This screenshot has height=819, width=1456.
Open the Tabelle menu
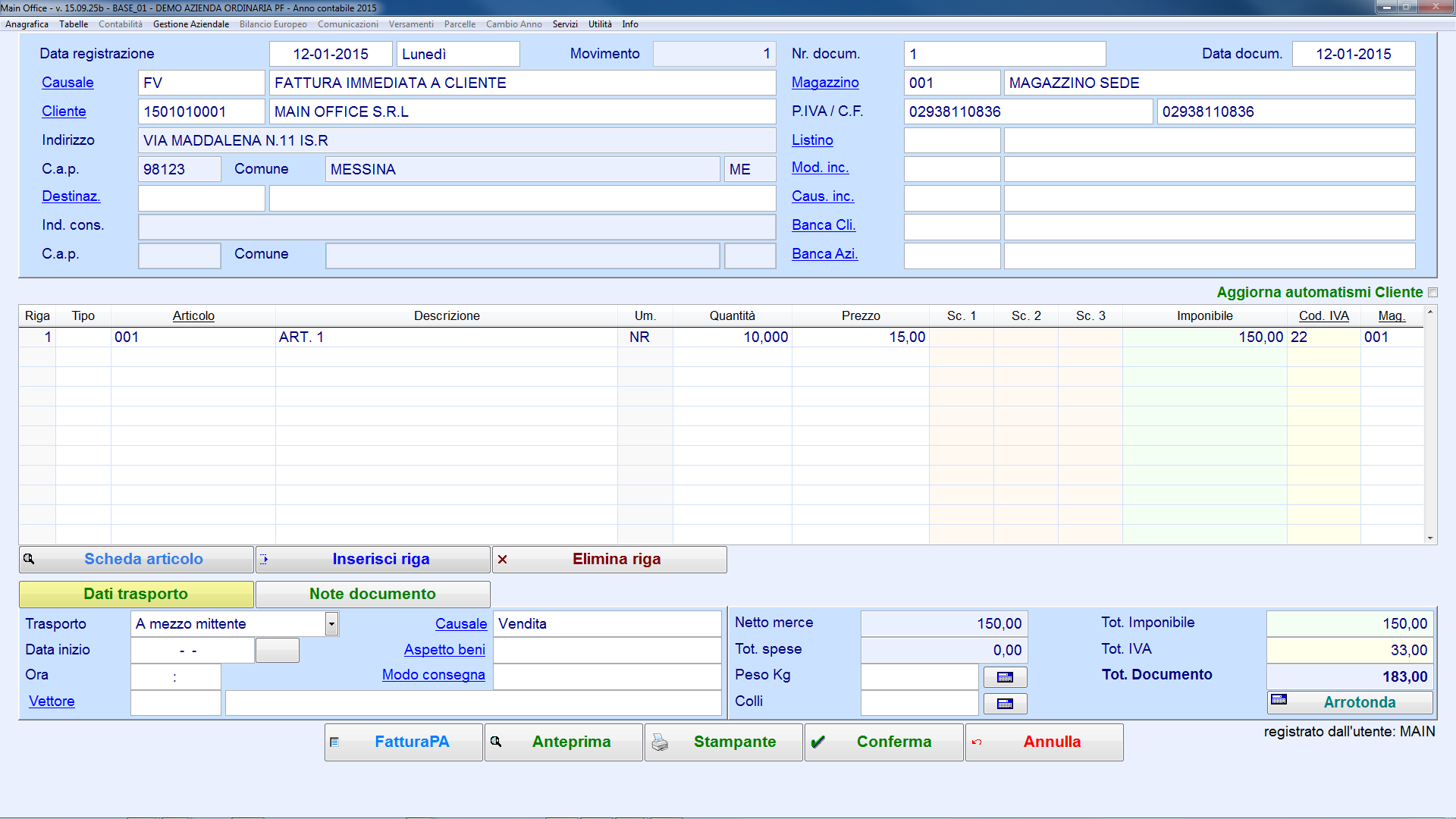click(x=74, y=24)
